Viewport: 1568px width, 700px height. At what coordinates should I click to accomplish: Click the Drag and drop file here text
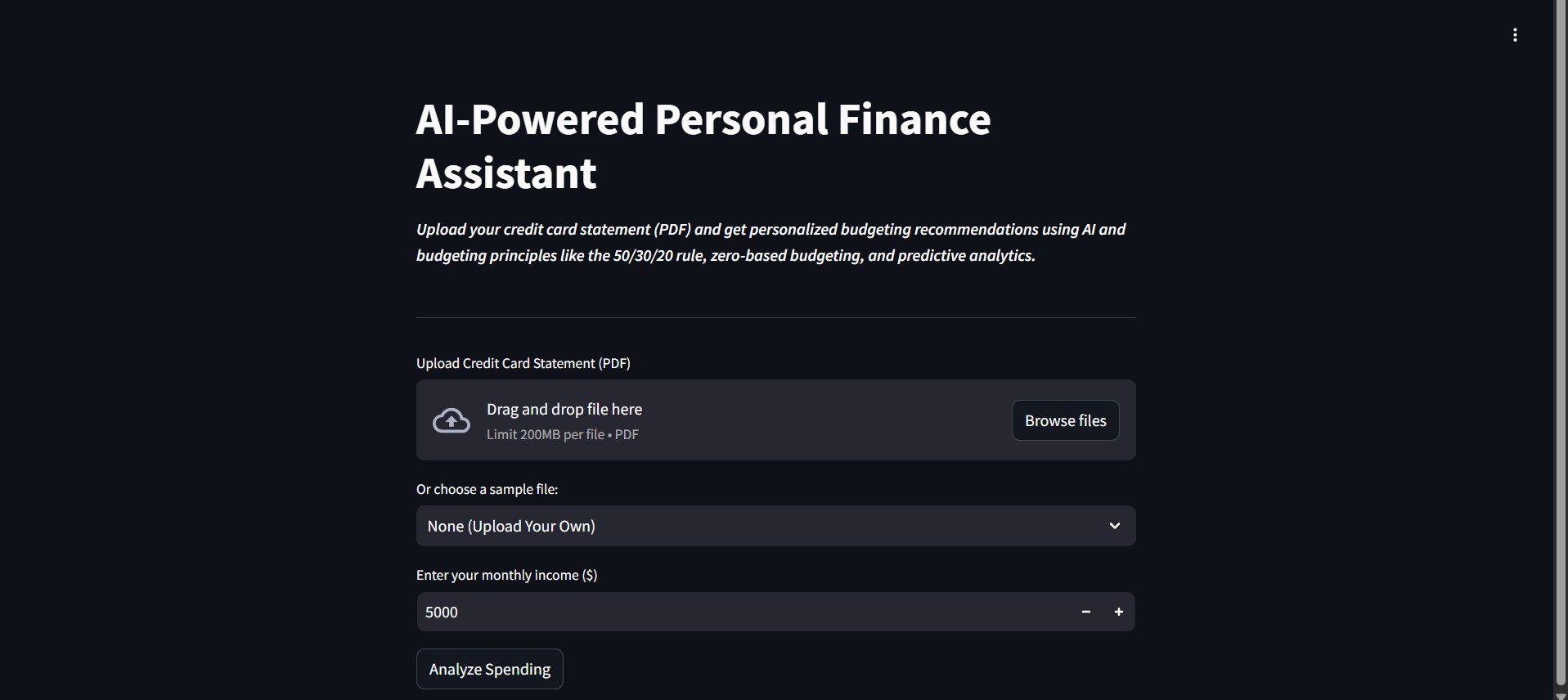564,409
